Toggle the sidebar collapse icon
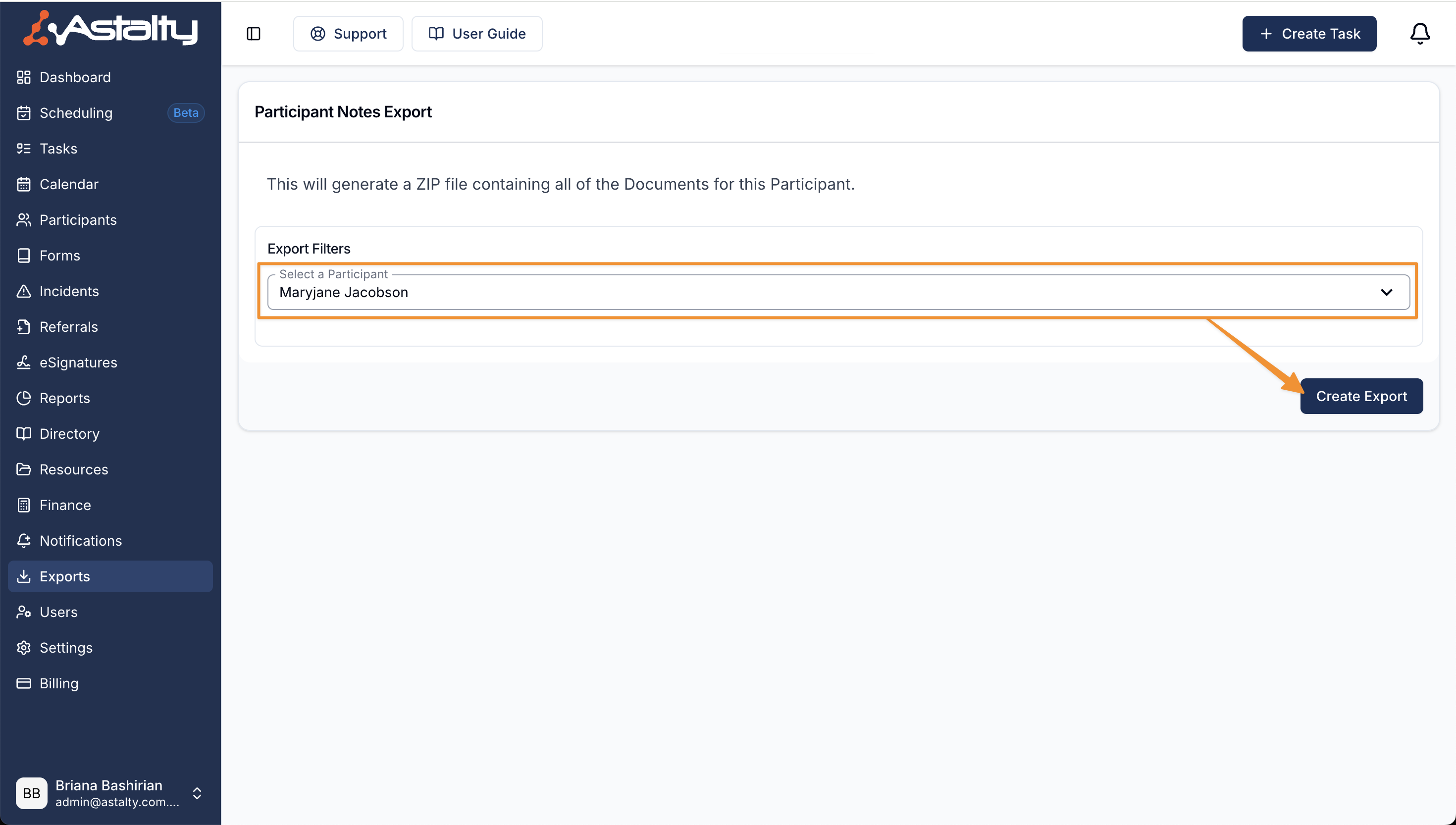 pyautogui.click(x=253, y=34)
